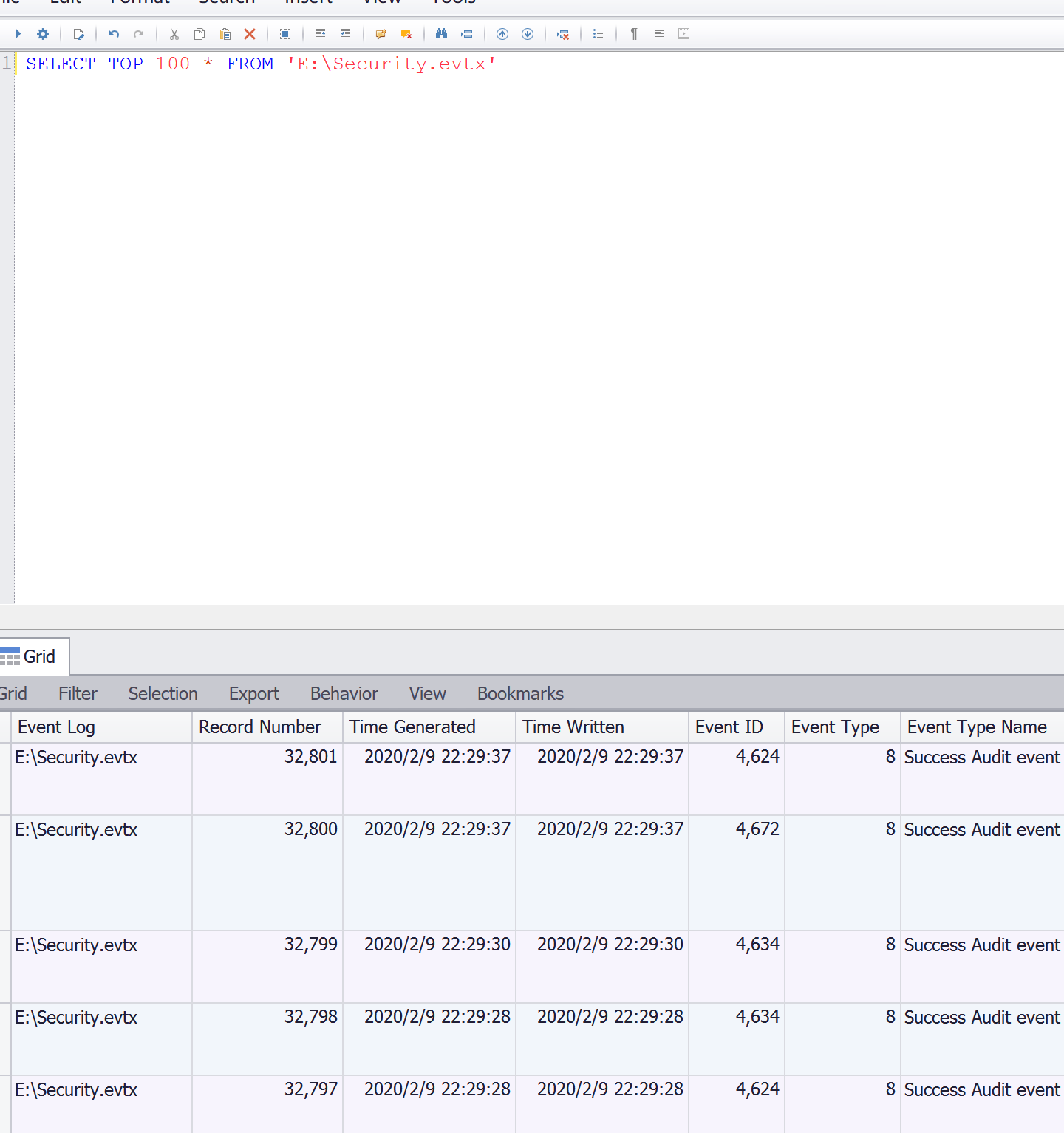Click the select all icon
Viewport: 1064px width, 1133px height.
(x=285, y=34)
